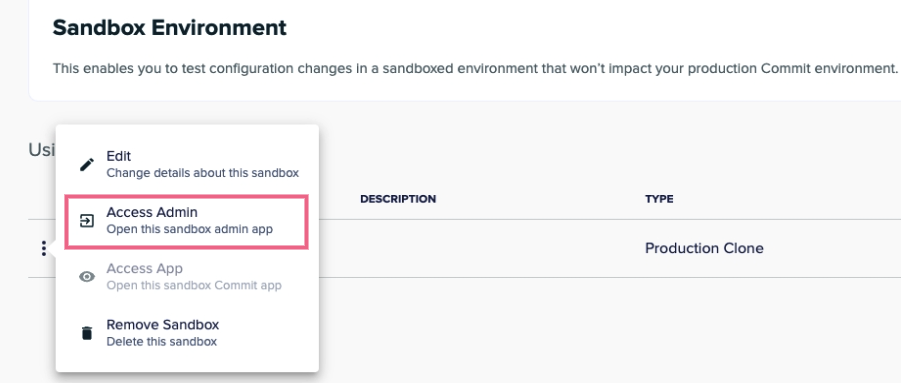Choose the Access App menu option
Image resolution: width=901 pixels, height=383 pixels.
tap(187, 277)
